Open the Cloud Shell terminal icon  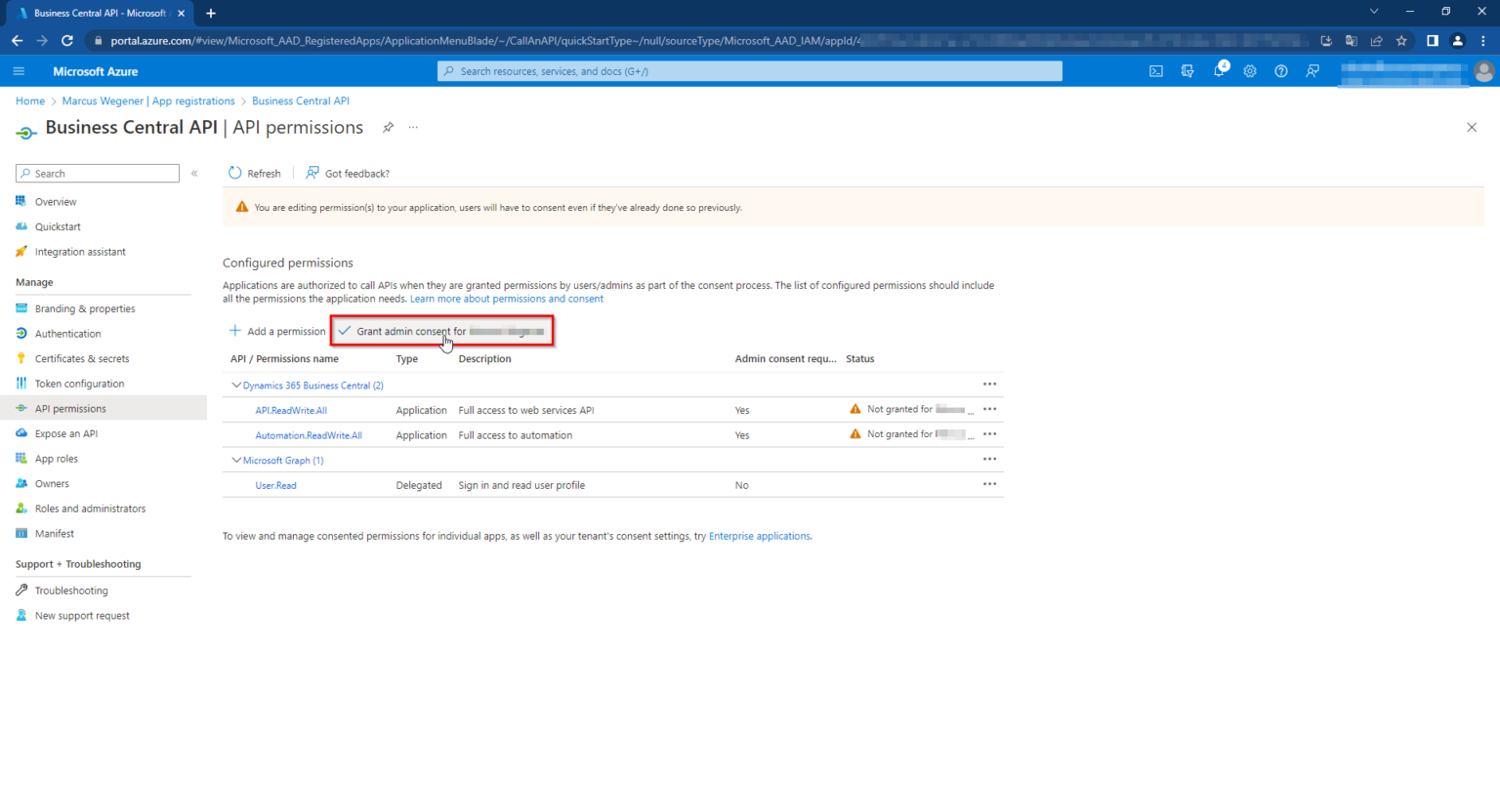pyautogui.click(x=1156, y=70)
